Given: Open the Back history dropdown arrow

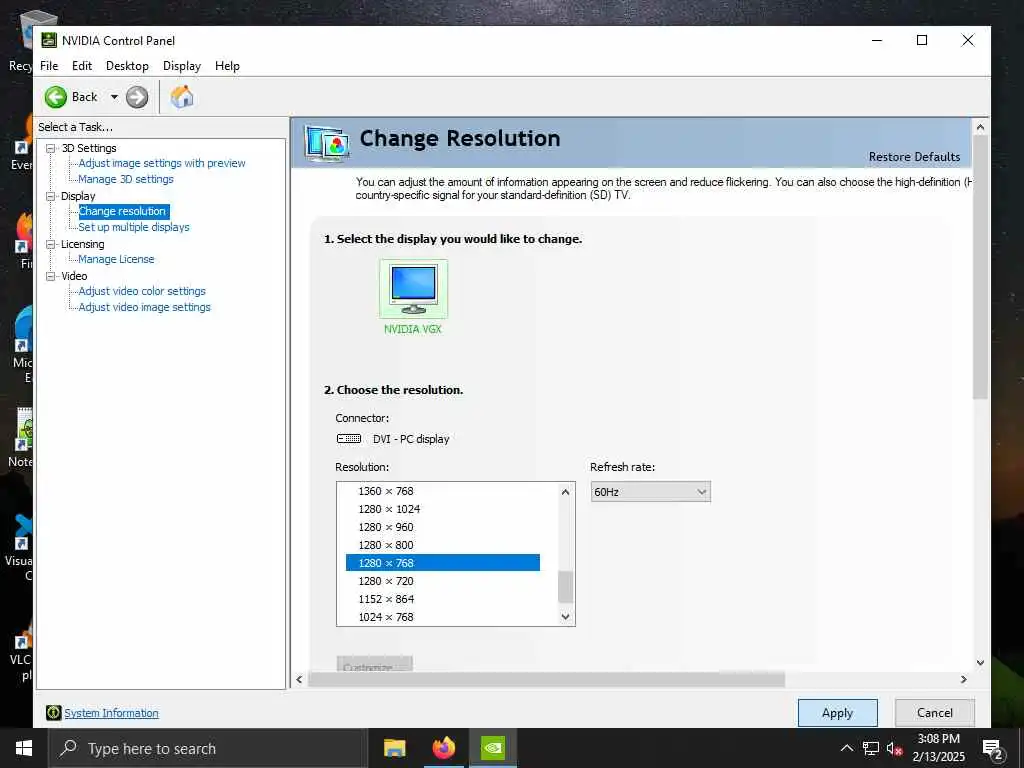Looking at the screenshot, I should (114, 97).
